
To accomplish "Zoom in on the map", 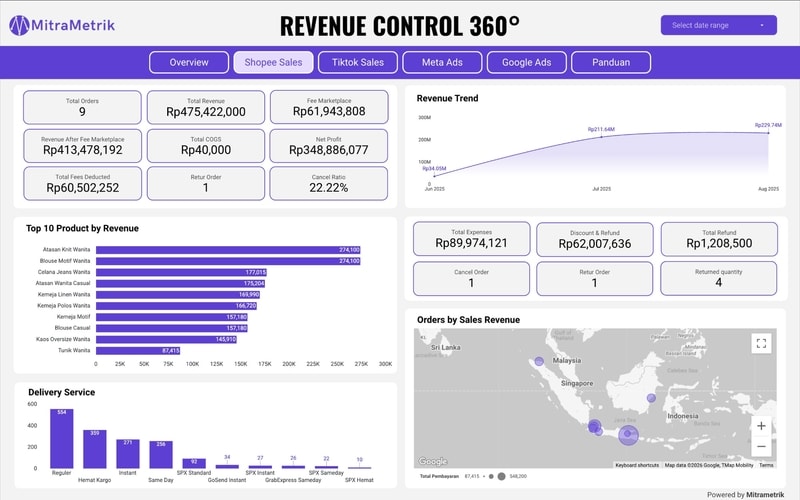I will tap(762, 425).
